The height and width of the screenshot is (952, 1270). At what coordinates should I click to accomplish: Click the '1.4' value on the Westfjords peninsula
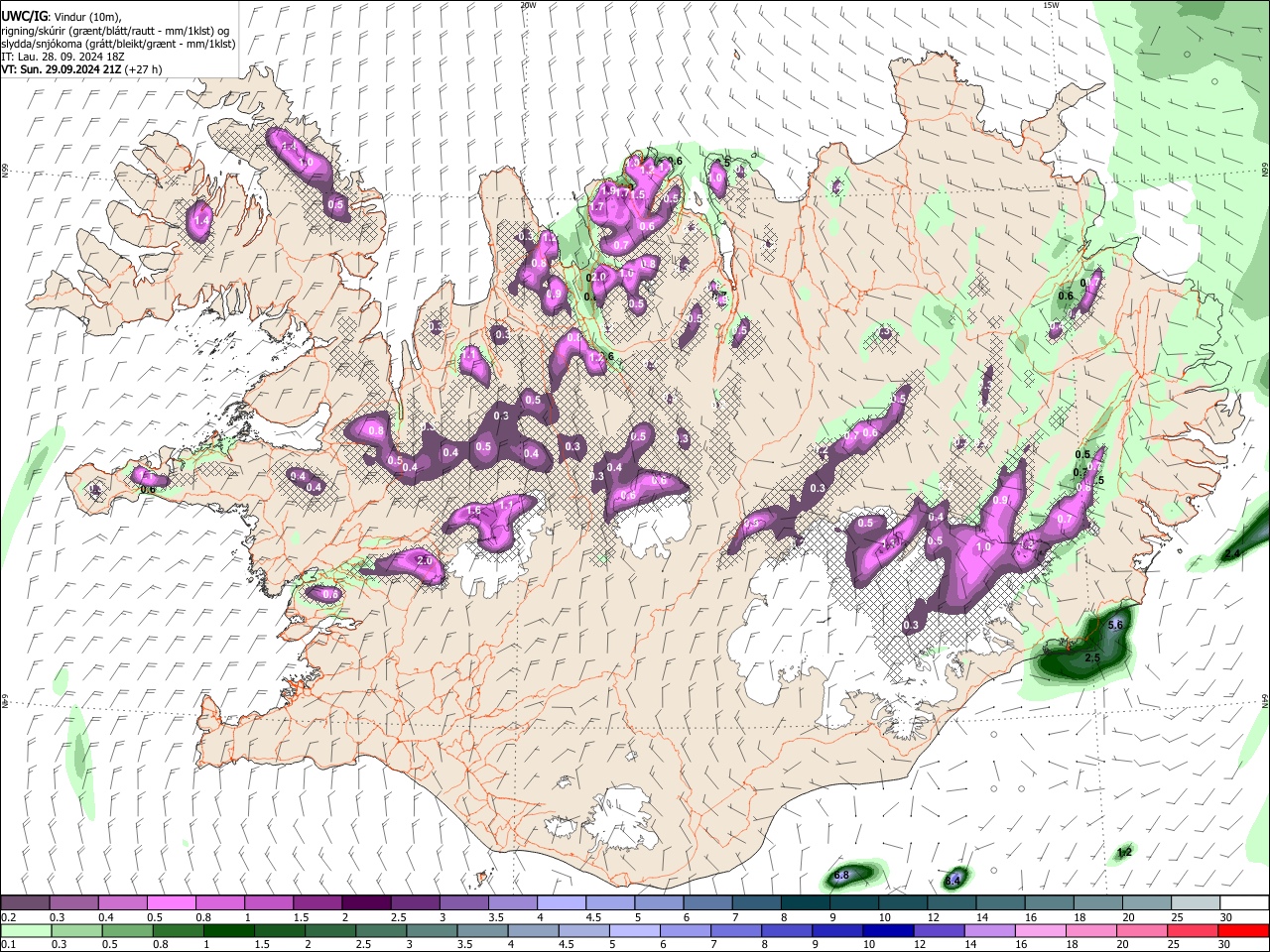click(x=202, y=219)
